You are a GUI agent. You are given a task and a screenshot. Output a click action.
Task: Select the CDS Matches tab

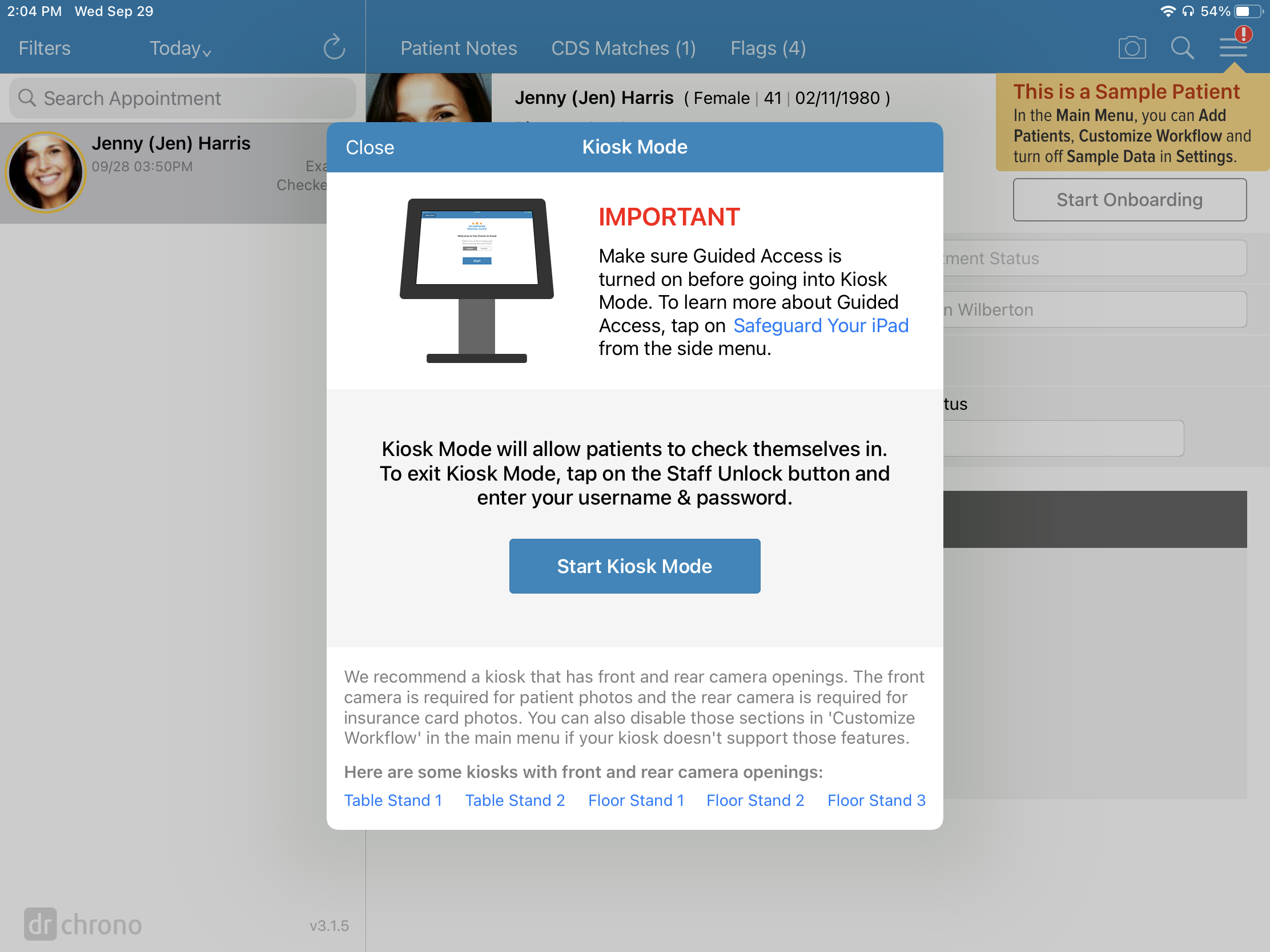(x=623, y=47)
